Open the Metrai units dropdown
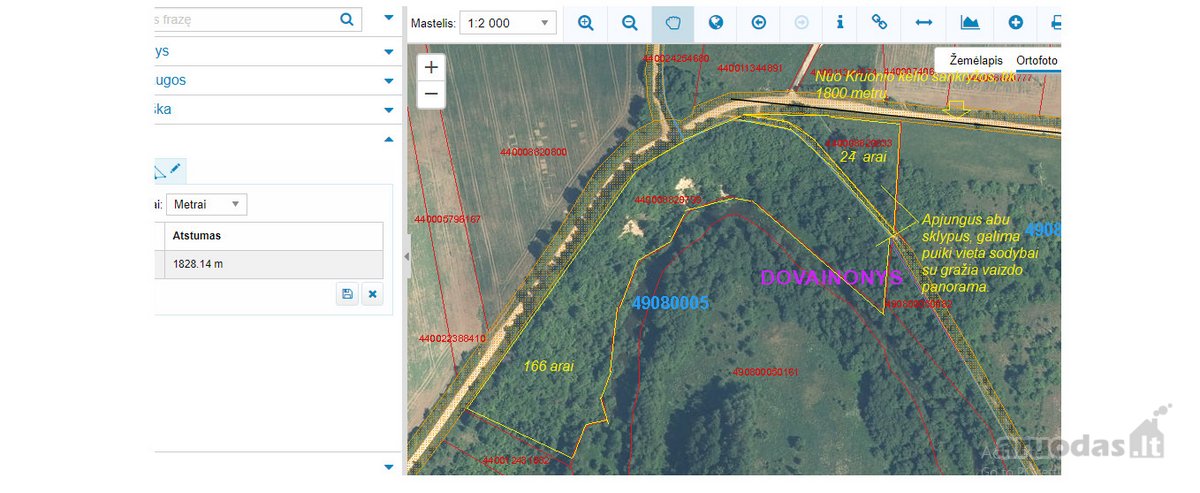 coord(207,204)
